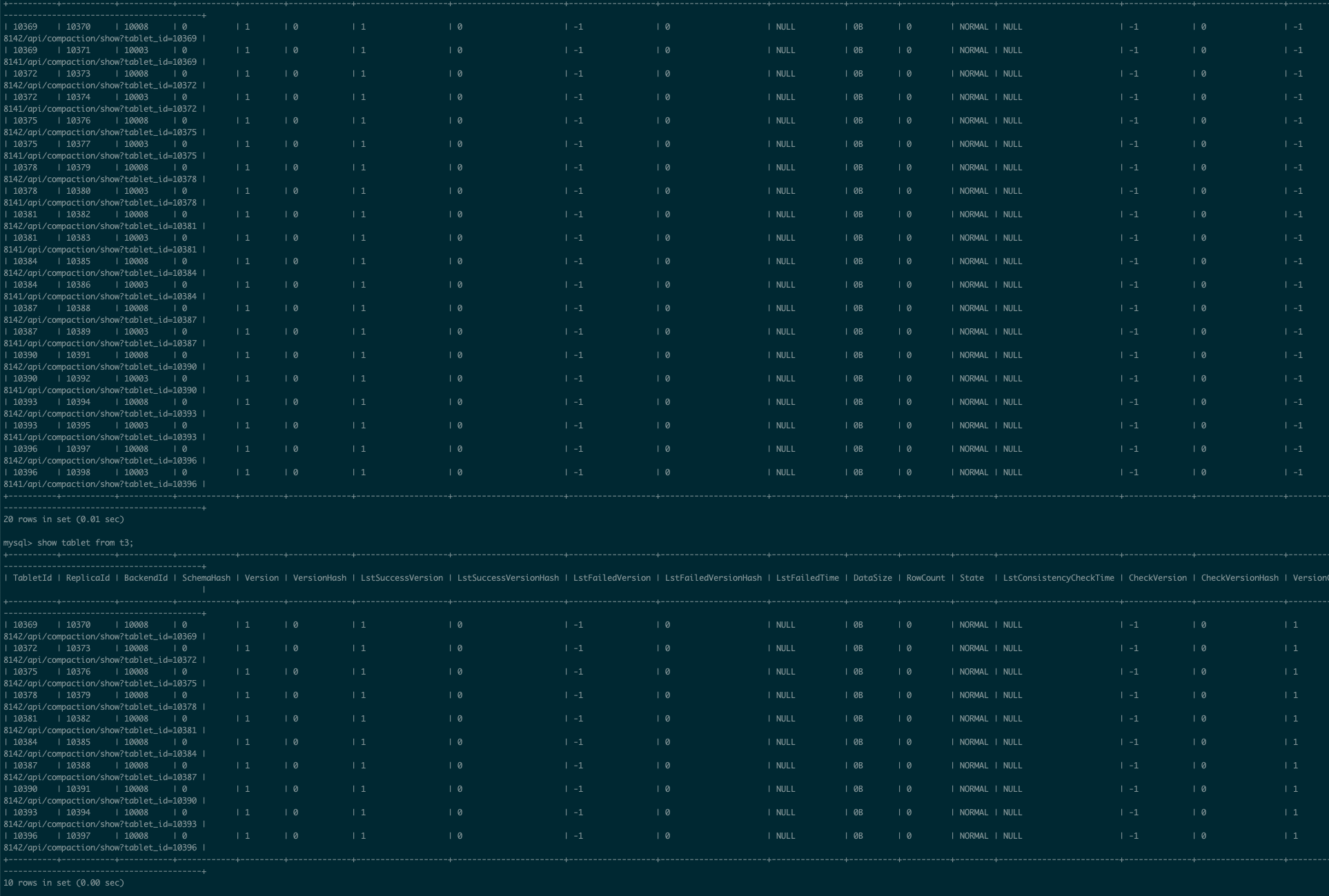Open the 8141 compaction URL for tablet_id=10369
1329x896 pixels.
(100, 62)
